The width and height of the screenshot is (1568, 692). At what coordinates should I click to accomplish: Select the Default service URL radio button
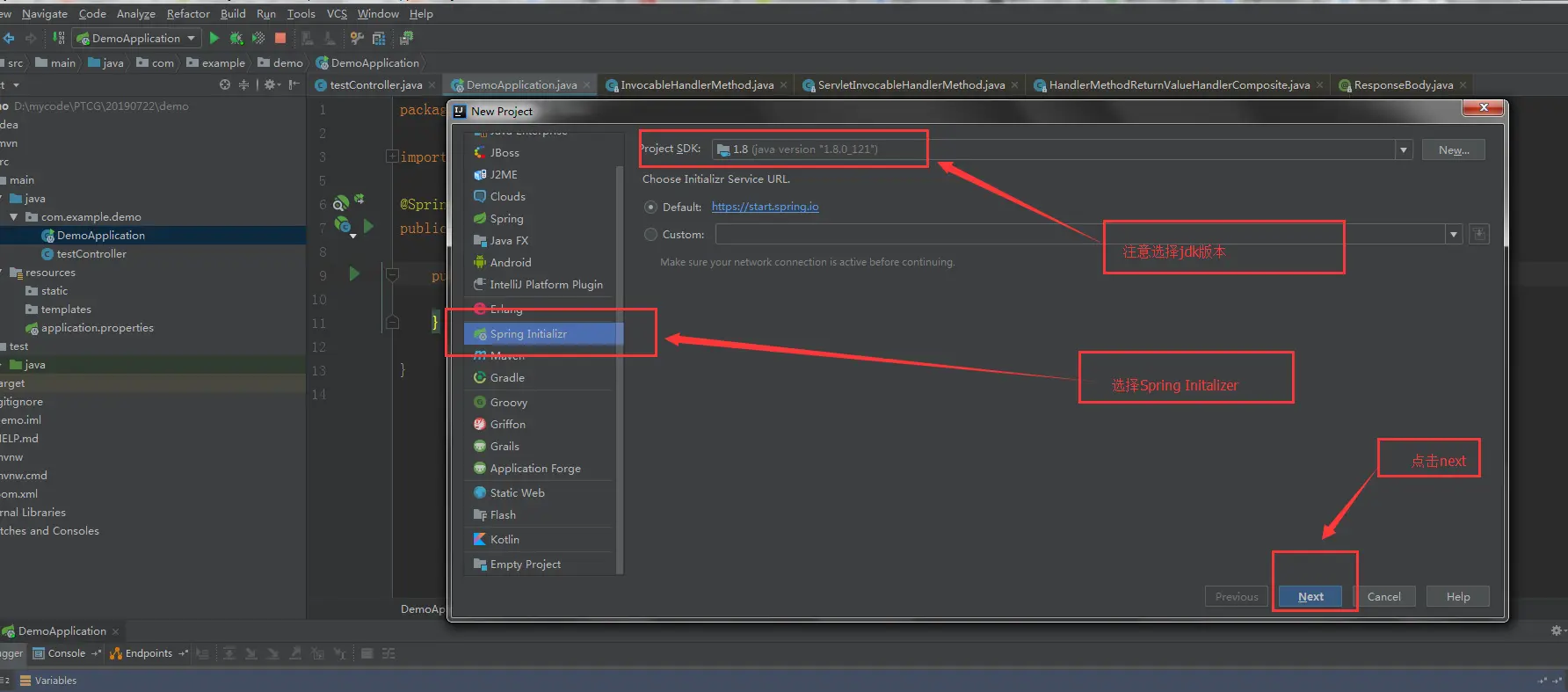[x=650, y=208]
